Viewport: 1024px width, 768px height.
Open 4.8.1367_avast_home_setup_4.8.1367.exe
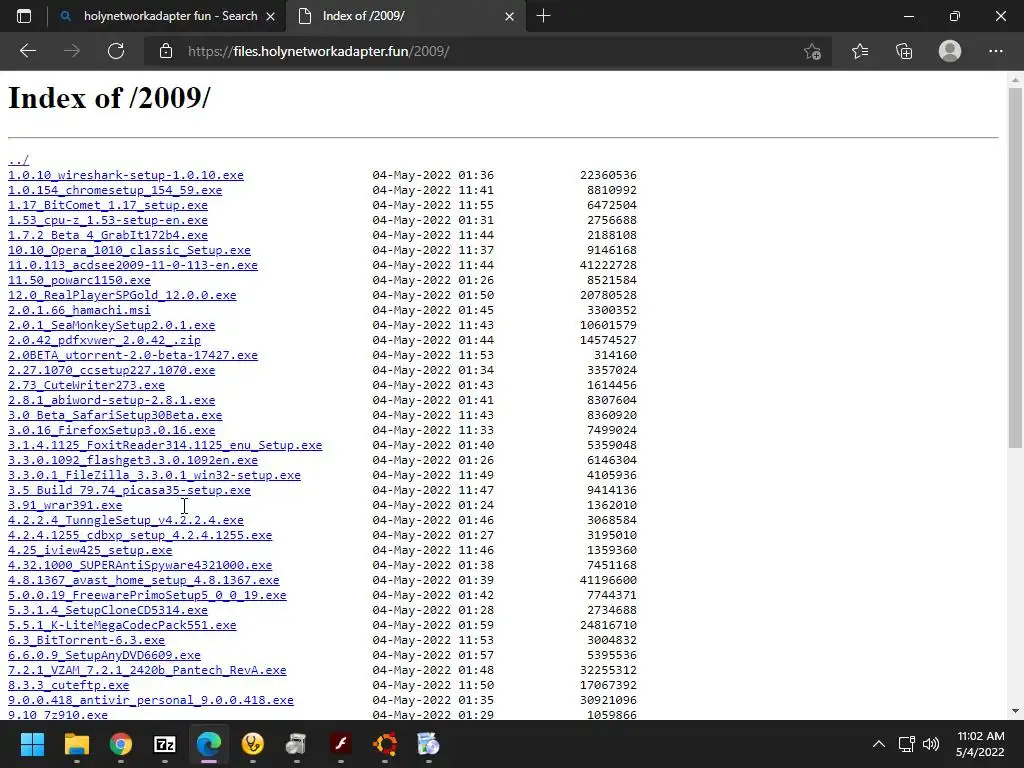coord(144,581)
